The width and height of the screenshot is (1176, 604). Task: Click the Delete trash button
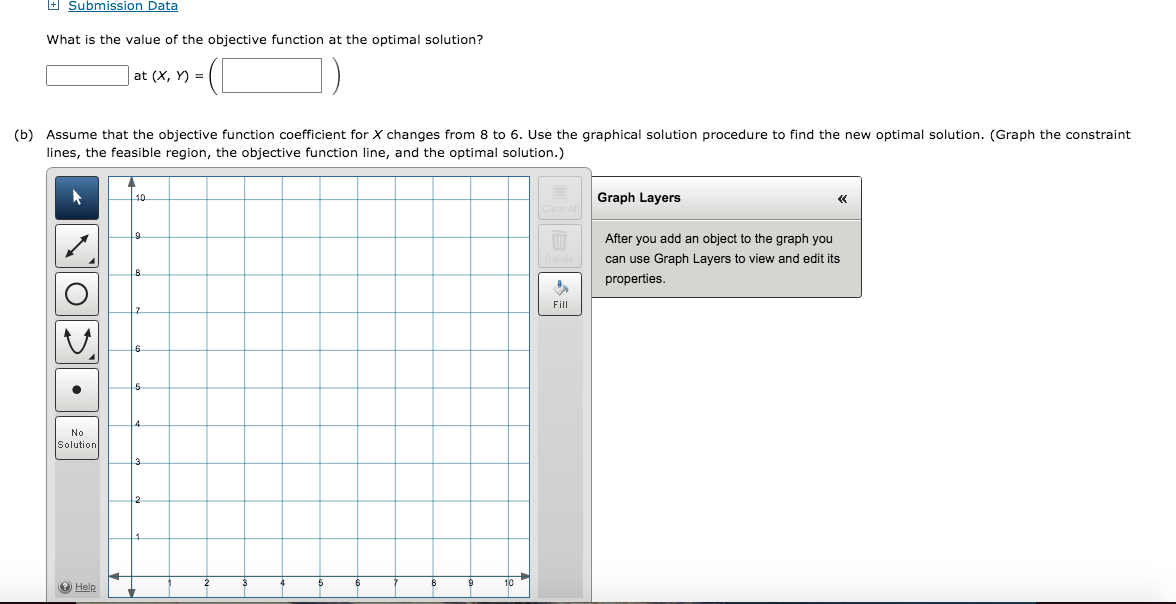pyautogui.click(x=560, y=246)
